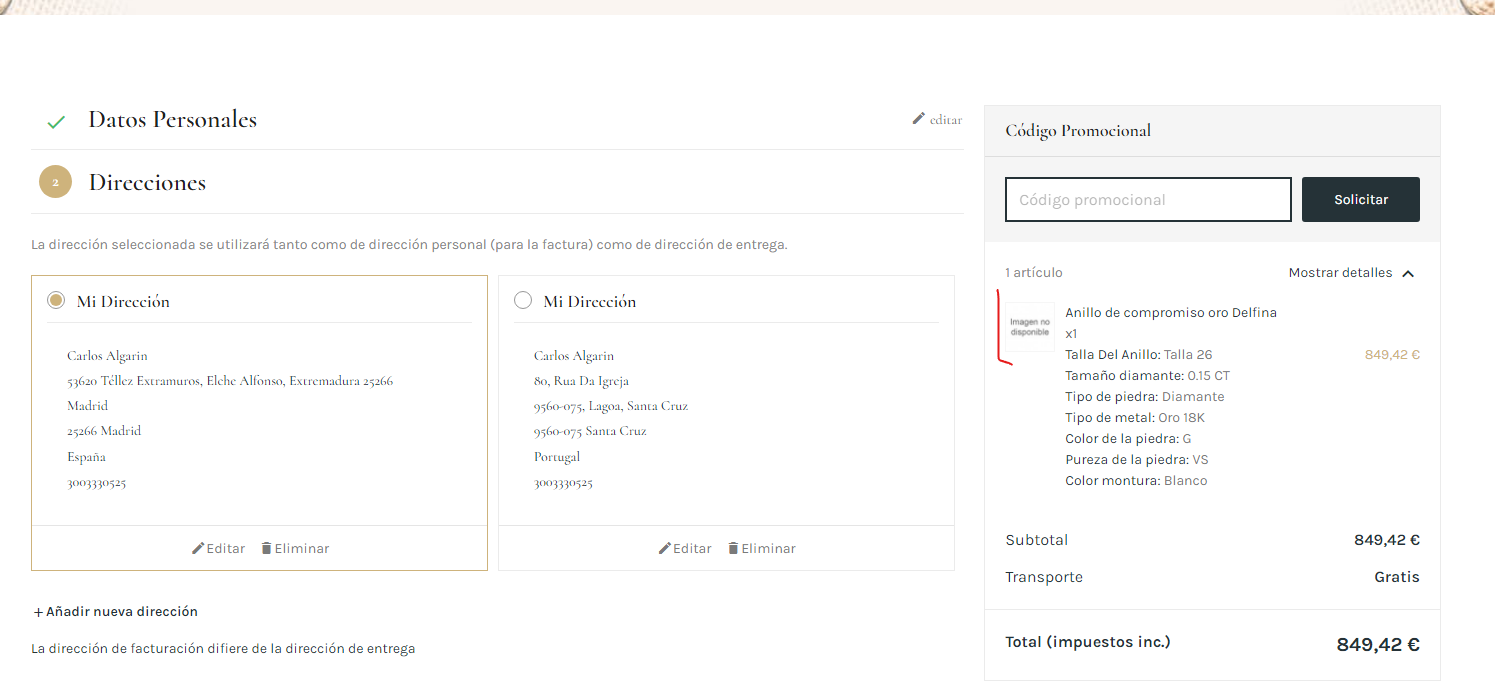
Task: Focus the Código promocional input field
Action: point(1148,199)
